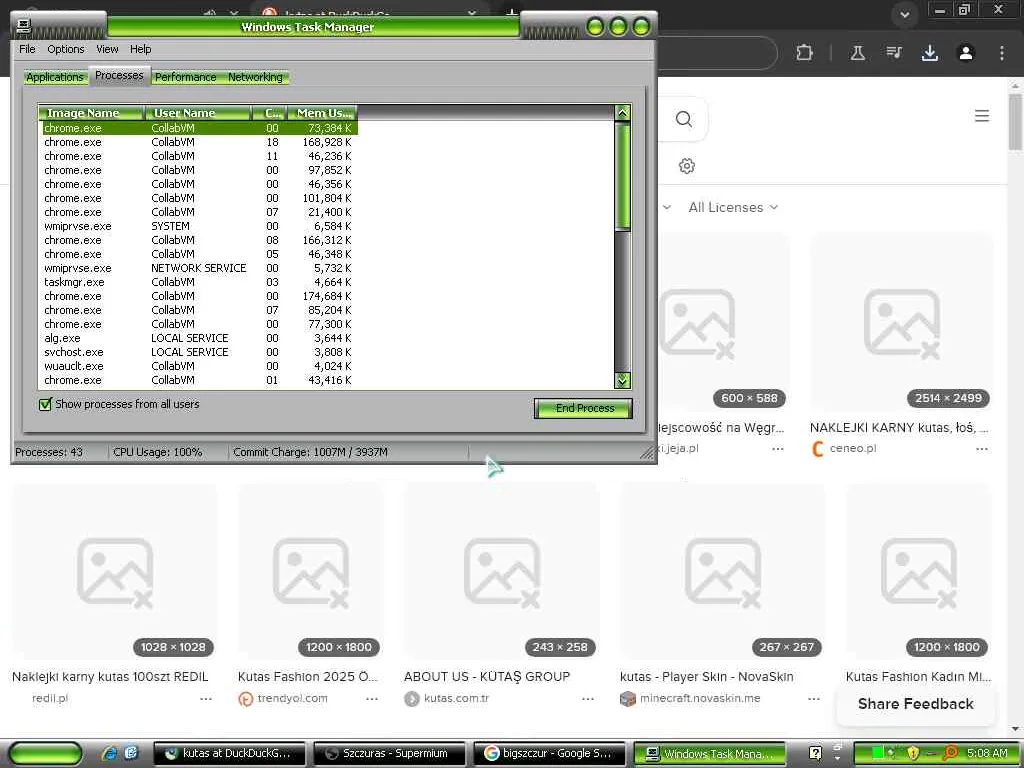Open the Options menu

65,49
